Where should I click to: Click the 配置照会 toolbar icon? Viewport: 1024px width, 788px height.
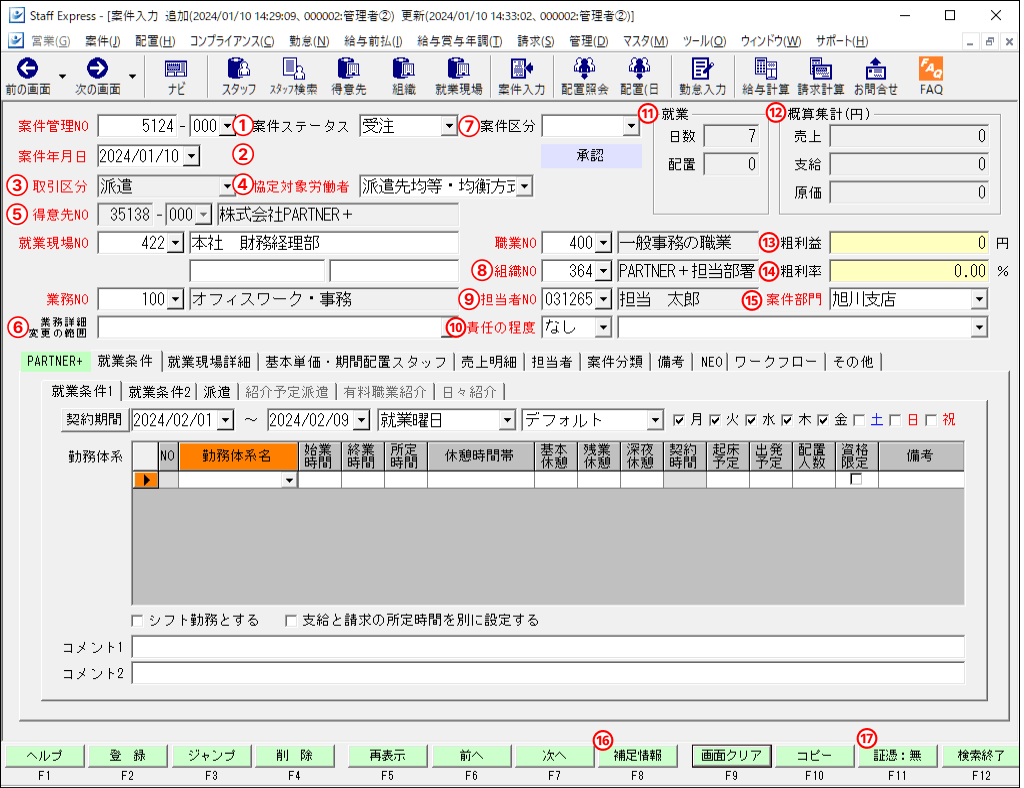tap(584, 69)
